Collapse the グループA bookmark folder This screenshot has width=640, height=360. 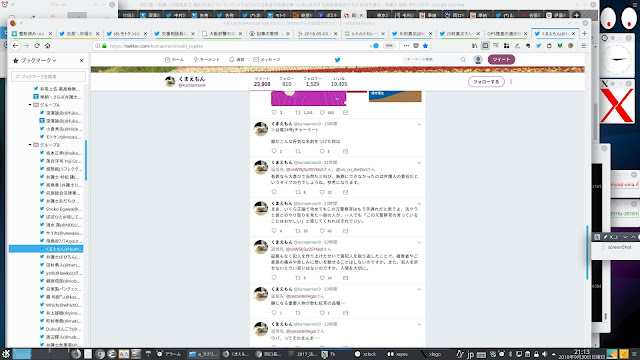point(30,105)
